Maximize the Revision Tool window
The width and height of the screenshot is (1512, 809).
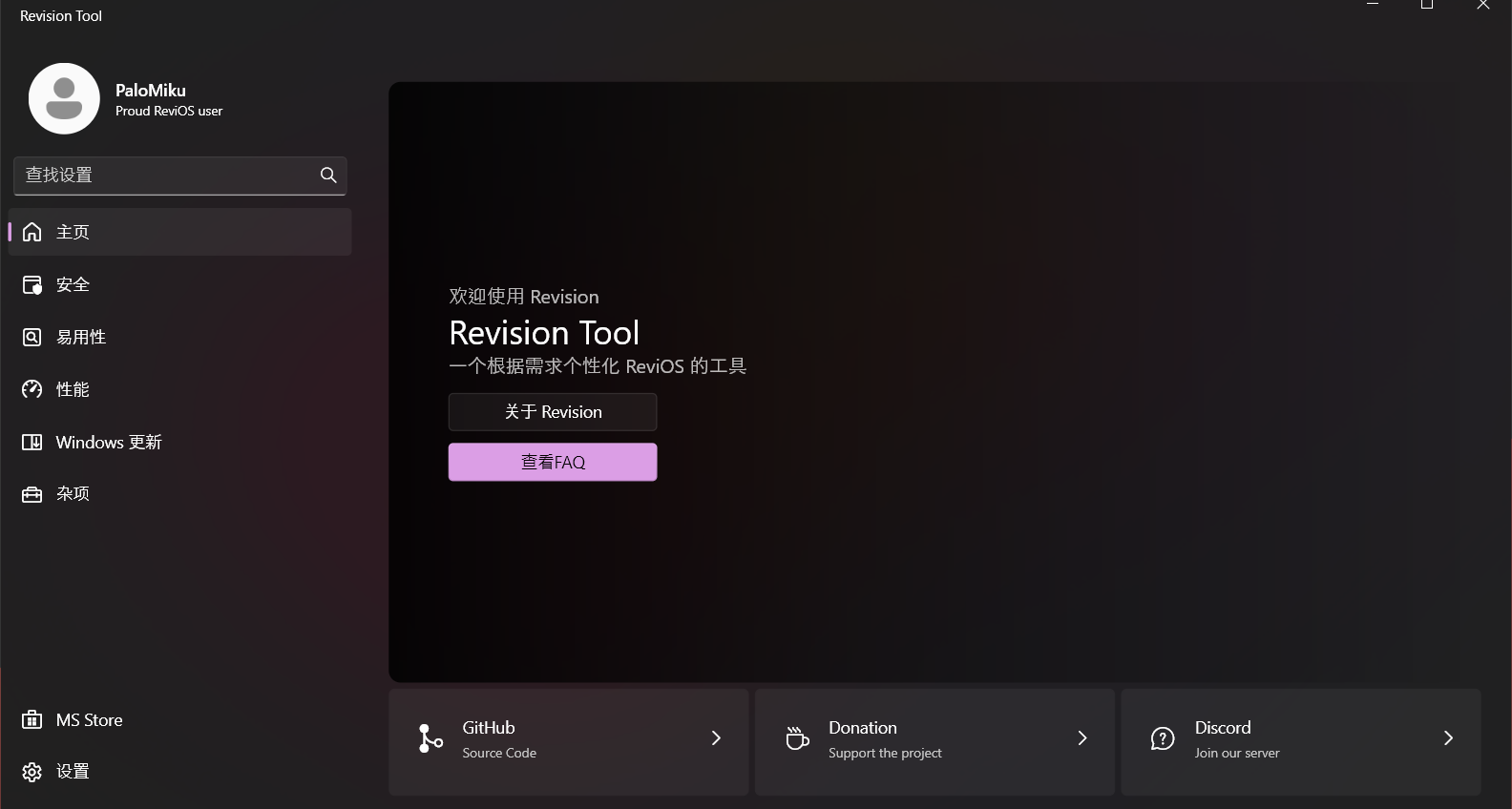1427,5
